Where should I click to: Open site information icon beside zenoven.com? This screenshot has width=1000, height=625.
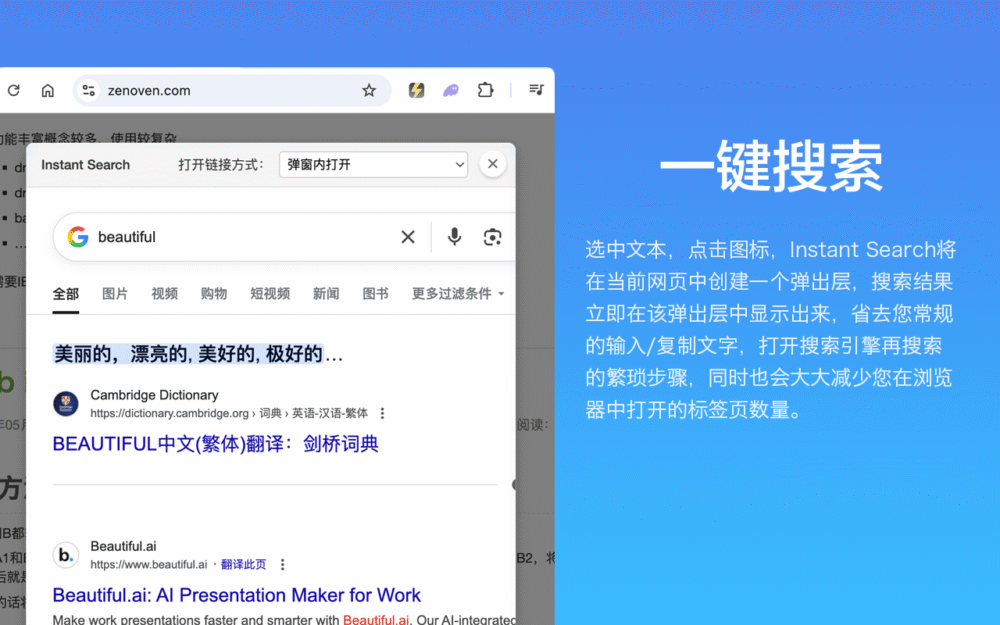coord(89,91)
